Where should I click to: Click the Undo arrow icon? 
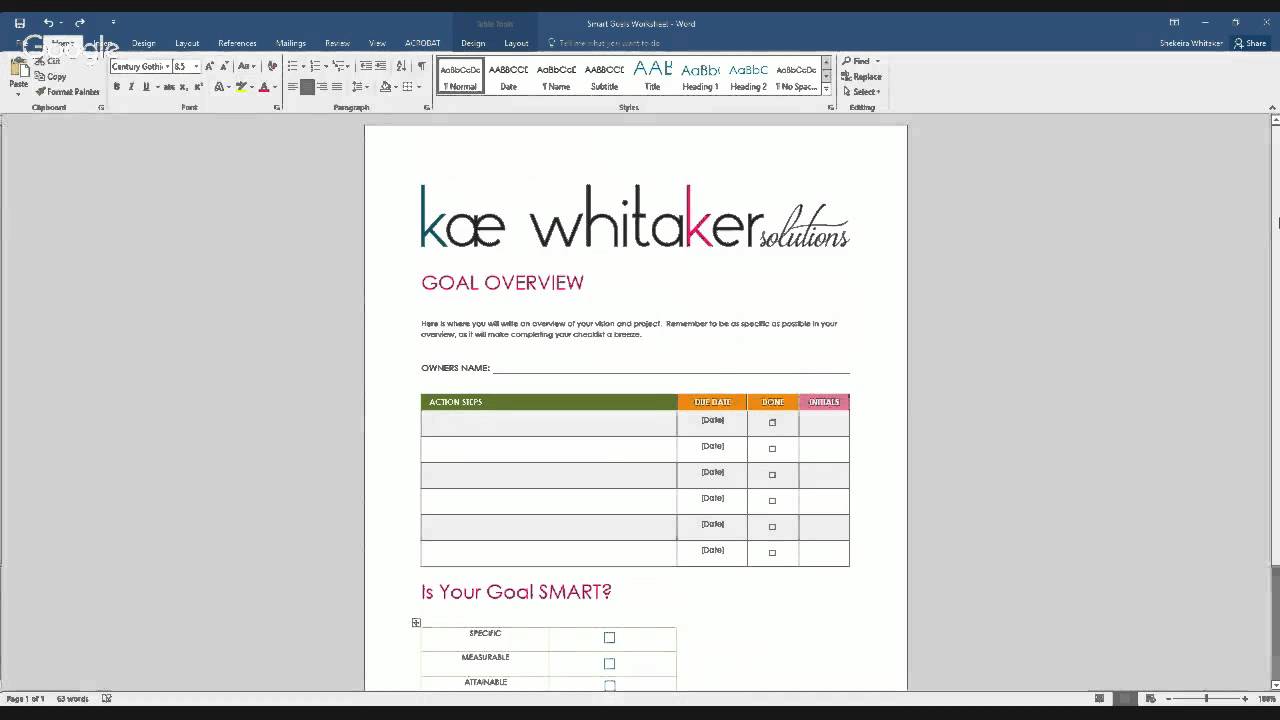pos(48,23)
